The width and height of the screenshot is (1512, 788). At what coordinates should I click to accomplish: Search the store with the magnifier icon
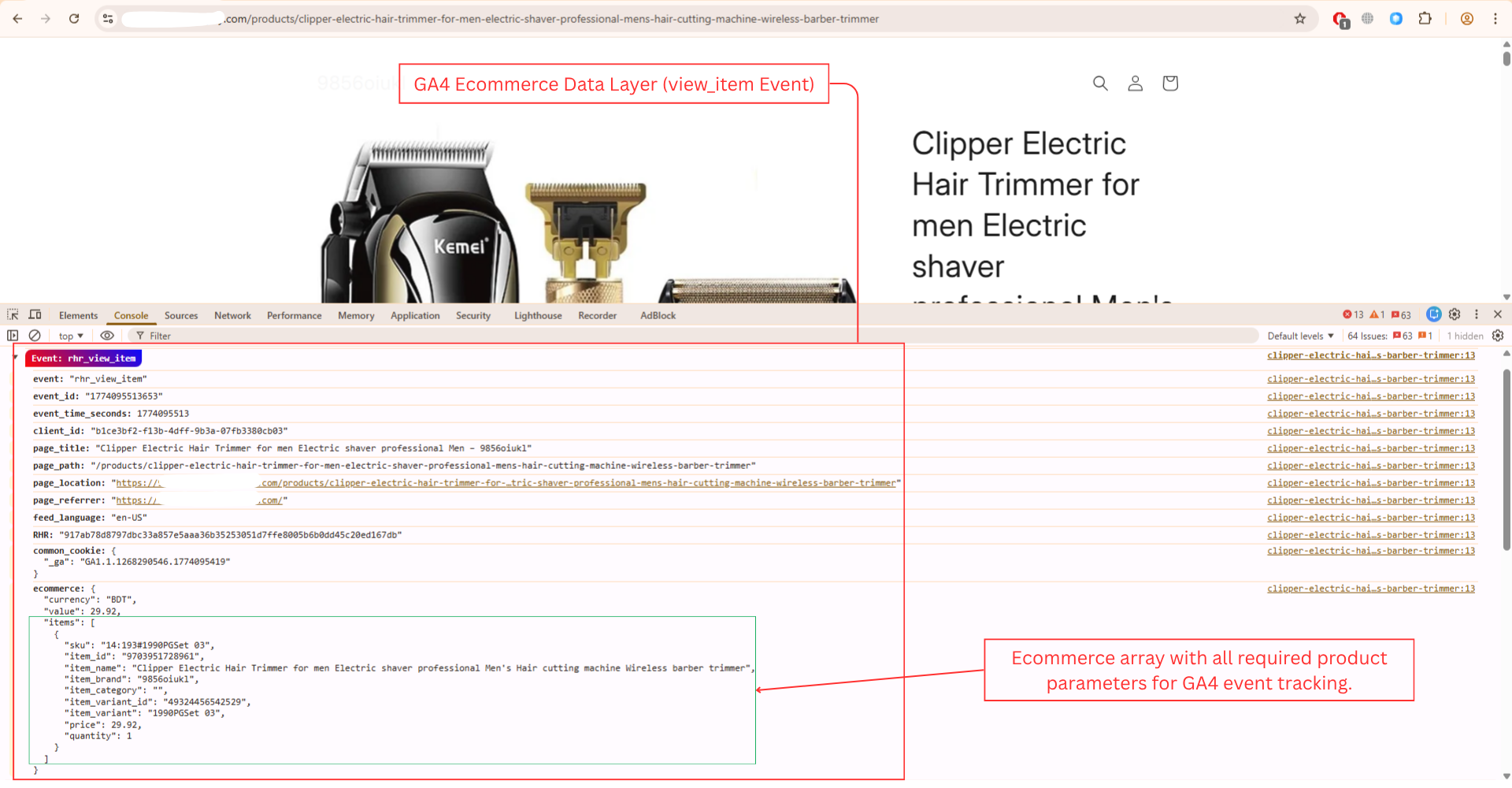pos(1100,83)
